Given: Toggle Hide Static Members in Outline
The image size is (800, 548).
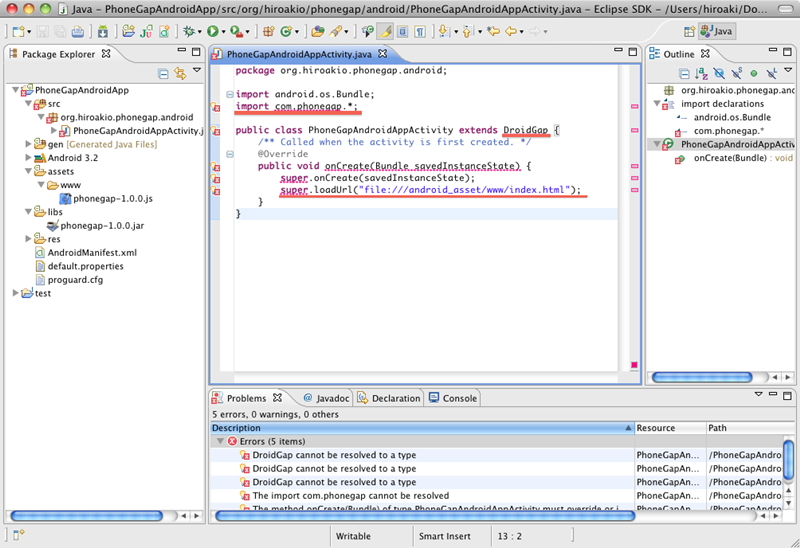Looking at the screenshot, I should pyautogui.click(x=737, y=74).
